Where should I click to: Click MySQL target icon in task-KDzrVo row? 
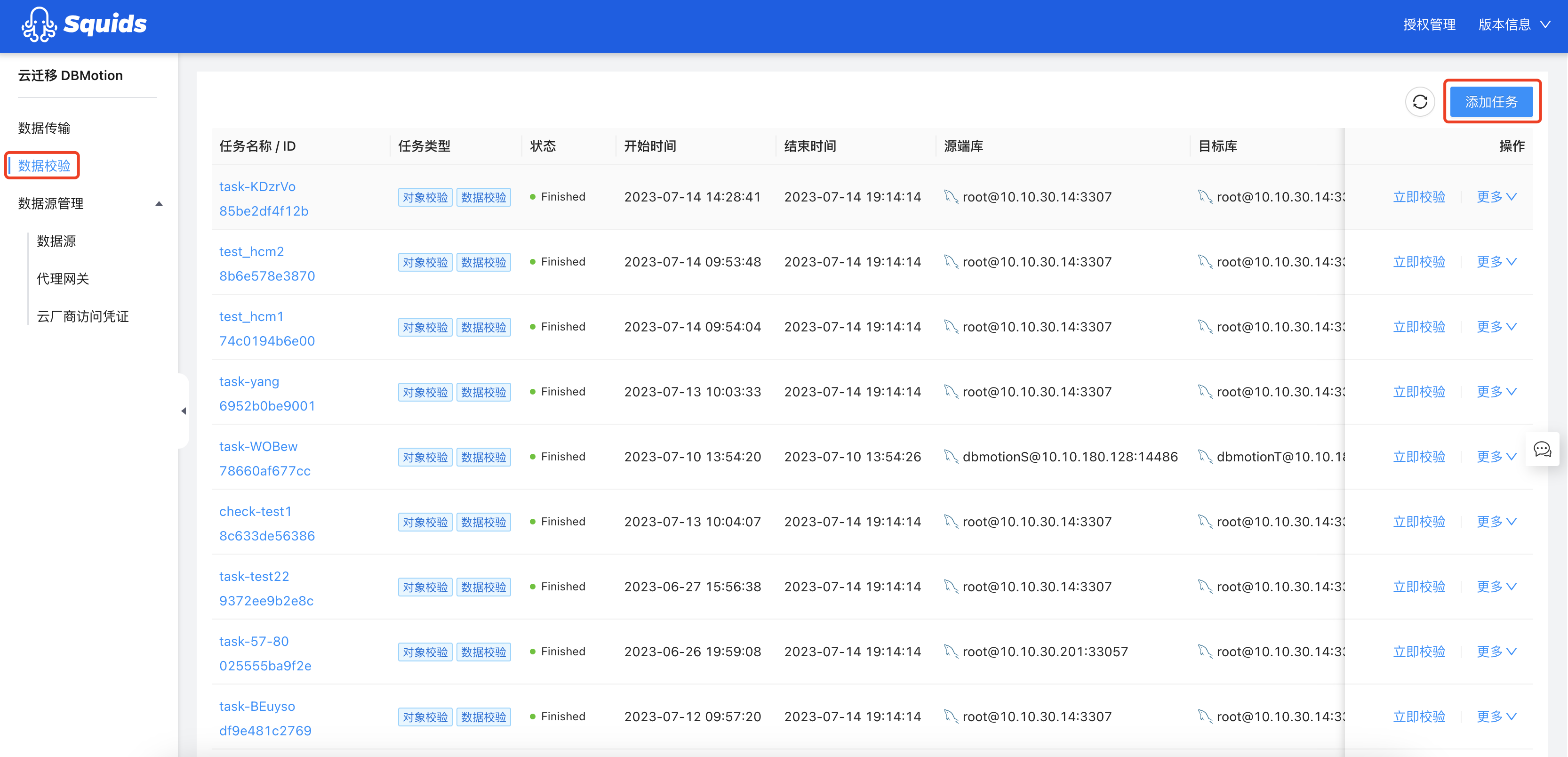1205,197
